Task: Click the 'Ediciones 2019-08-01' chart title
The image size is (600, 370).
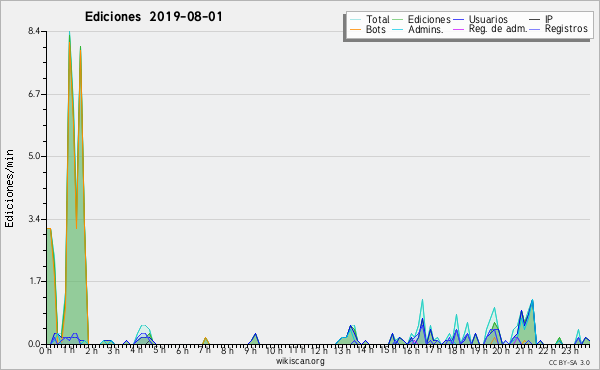Action: click(x=153, y=17)
